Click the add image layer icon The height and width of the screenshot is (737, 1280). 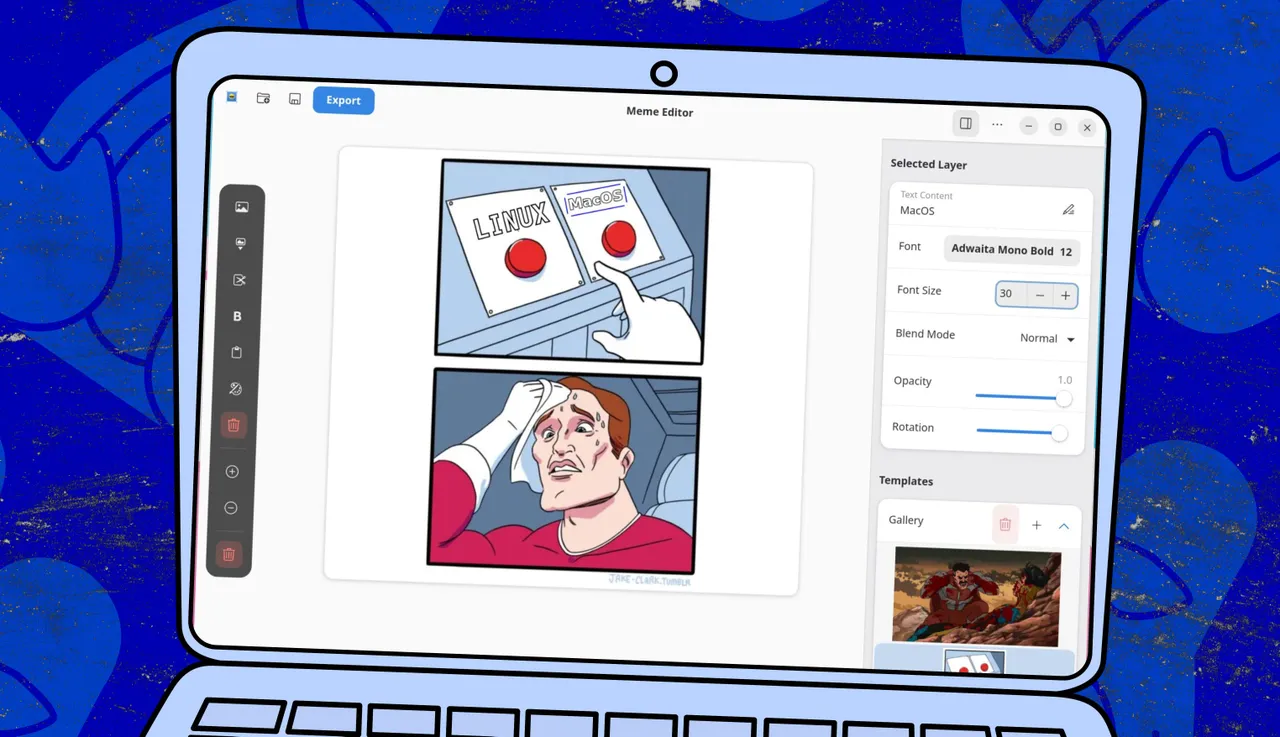241,207
